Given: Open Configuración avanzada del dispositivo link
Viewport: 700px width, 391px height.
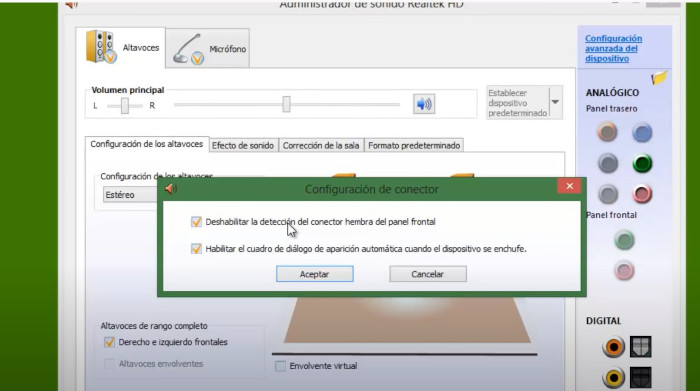Looking at the screenshot, I should [613, 49].
